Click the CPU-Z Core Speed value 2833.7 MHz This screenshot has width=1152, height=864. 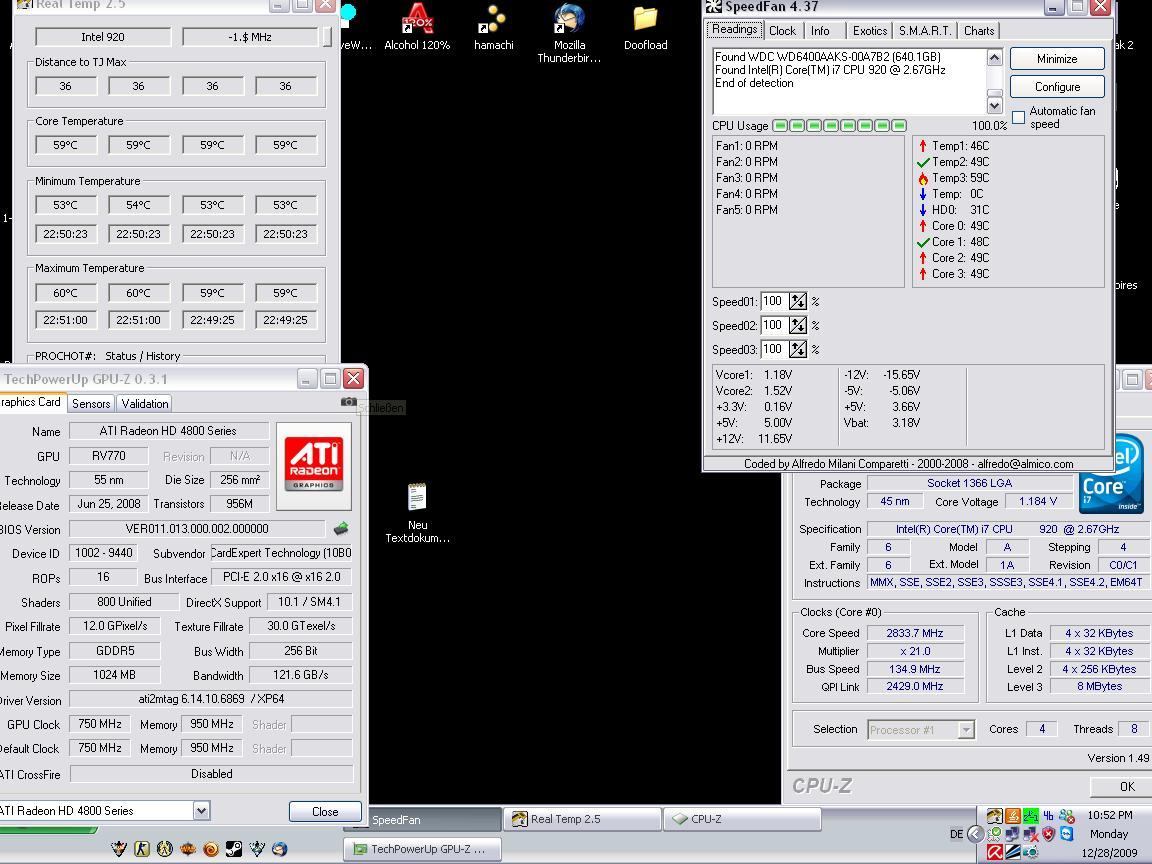click(x=914, y=633)
